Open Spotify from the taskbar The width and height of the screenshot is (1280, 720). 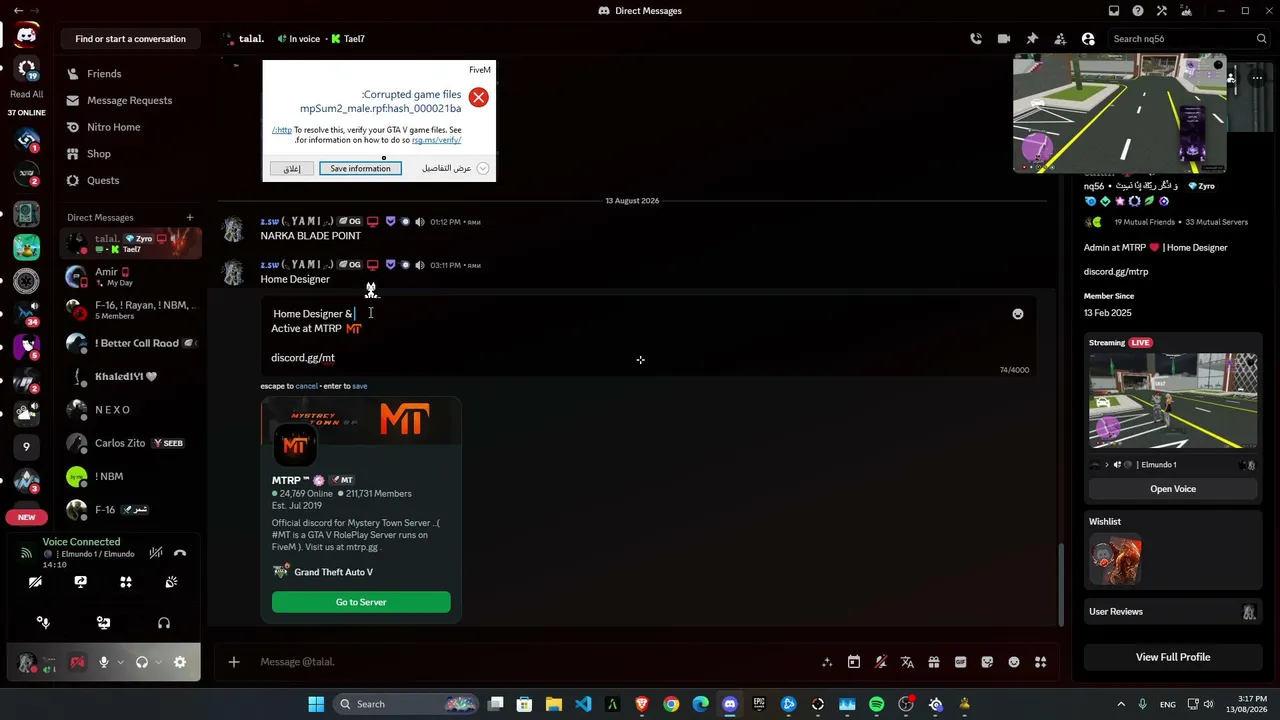click(877, 704)
